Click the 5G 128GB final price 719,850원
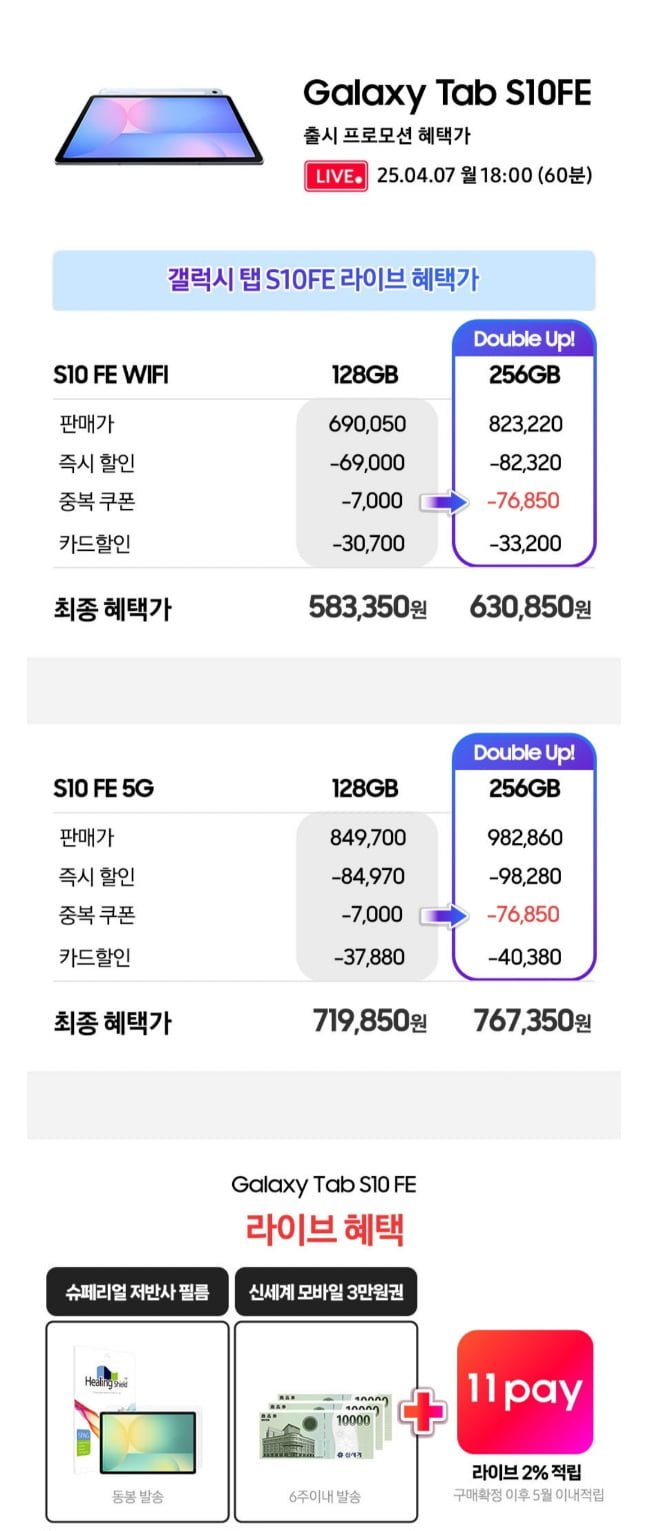 (x=368, y=1021)
